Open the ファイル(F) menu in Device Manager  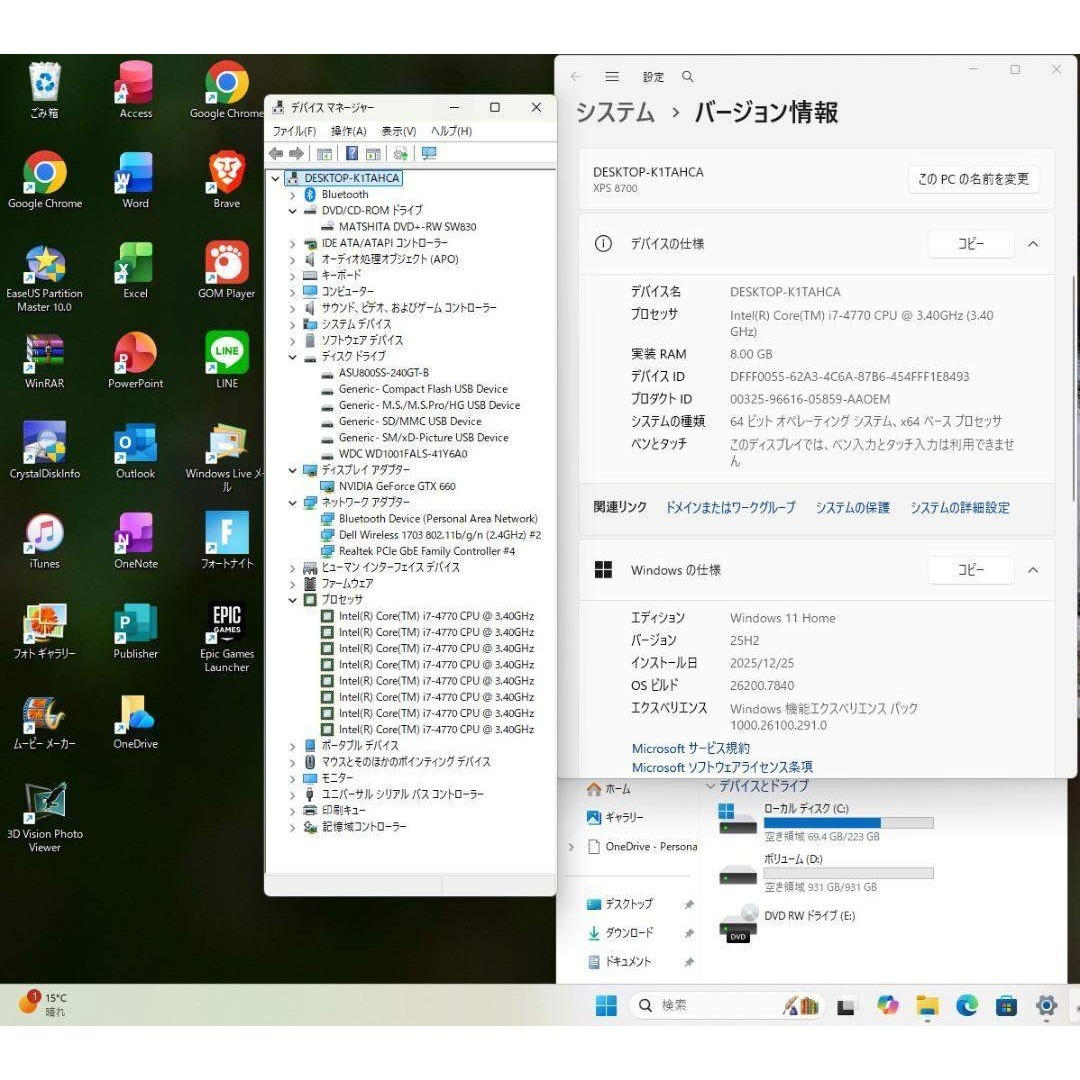(x=296, y=131)
